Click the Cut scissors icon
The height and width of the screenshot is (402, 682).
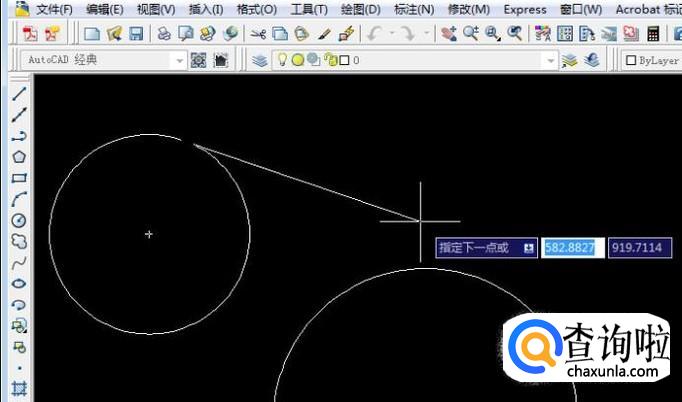pos(258,34)
